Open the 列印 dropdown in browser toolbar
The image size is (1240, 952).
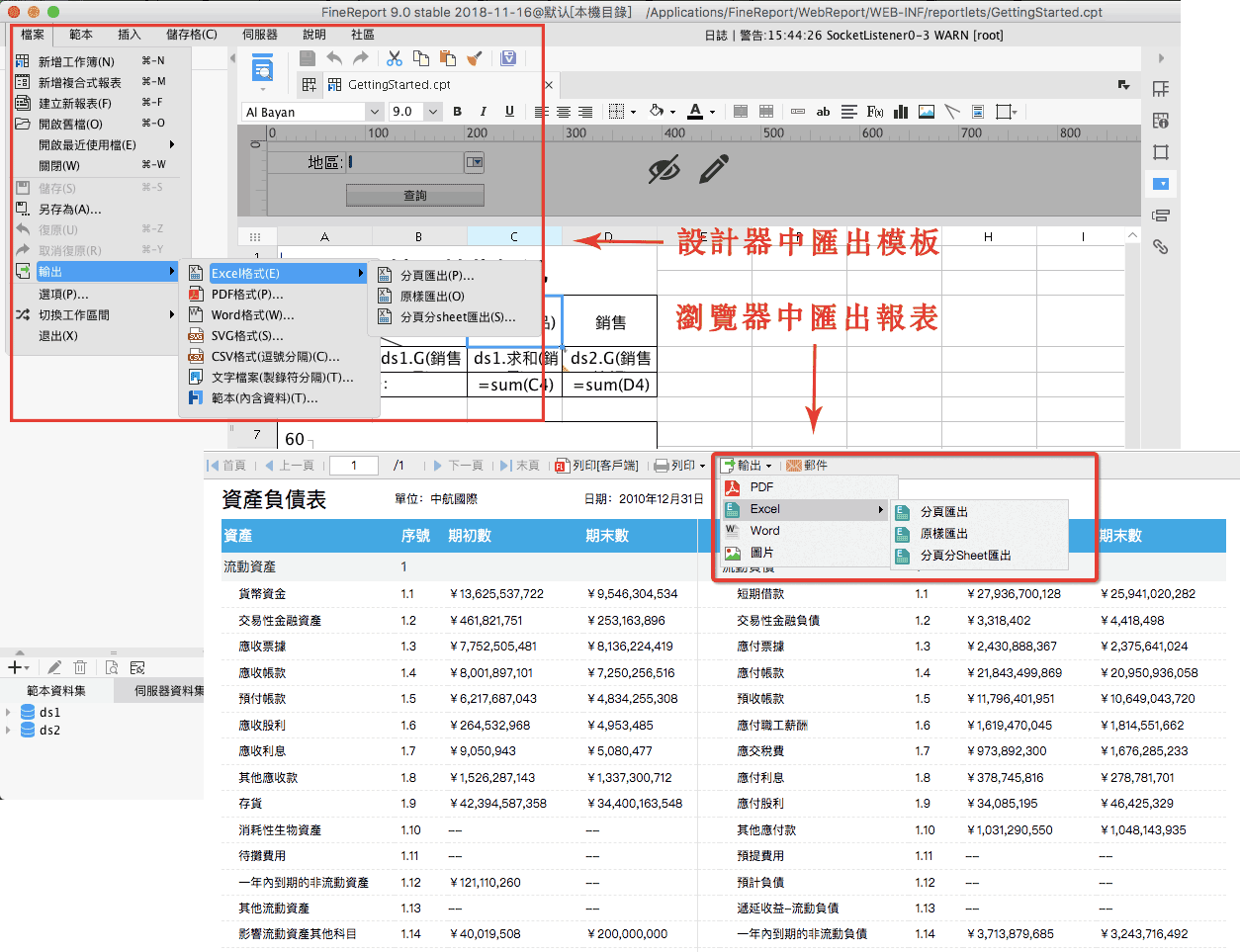(x=680, y=465)
